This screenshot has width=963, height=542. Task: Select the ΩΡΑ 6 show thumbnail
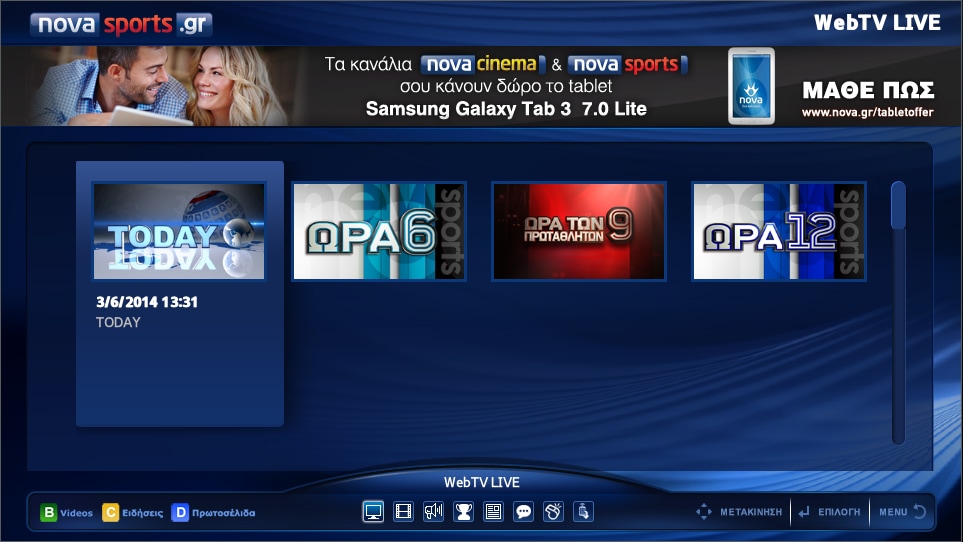[x=379, y=231]
